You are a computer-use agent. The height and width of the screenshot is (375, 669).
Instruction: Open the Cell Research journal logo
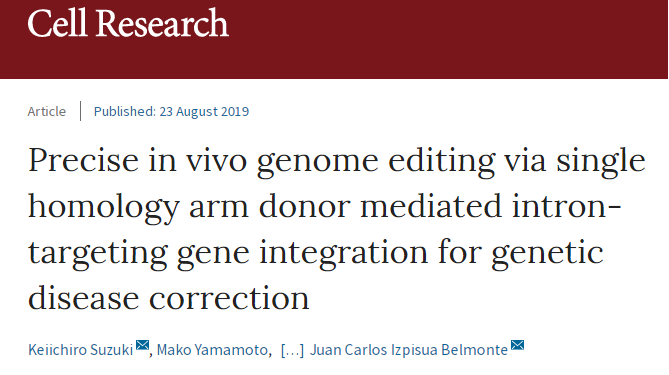pyautogui.click(x=128, y=23)
